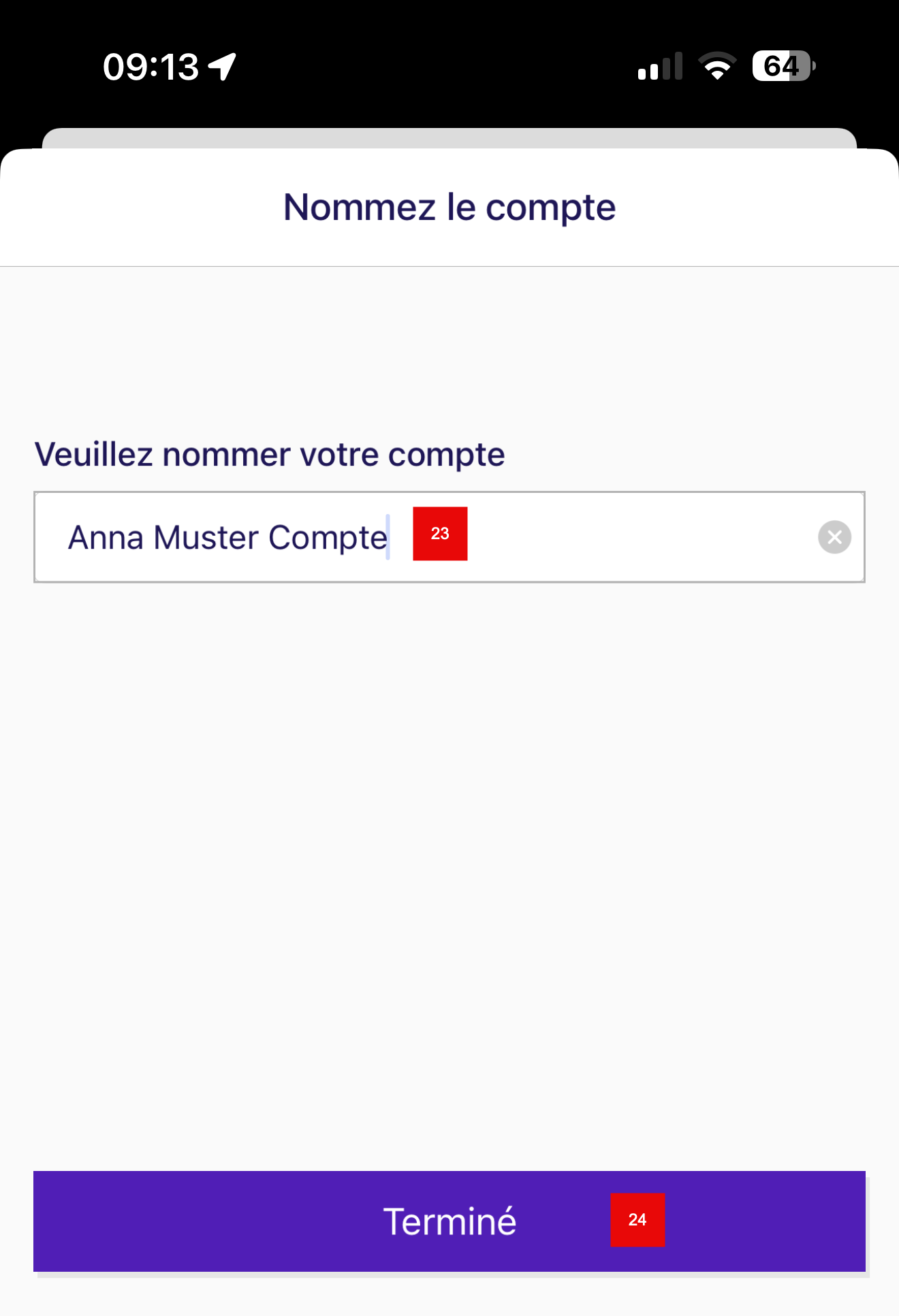Place cursor at end of account name text
This screenshot has width=899, height=1316.
tap(388, 538)
